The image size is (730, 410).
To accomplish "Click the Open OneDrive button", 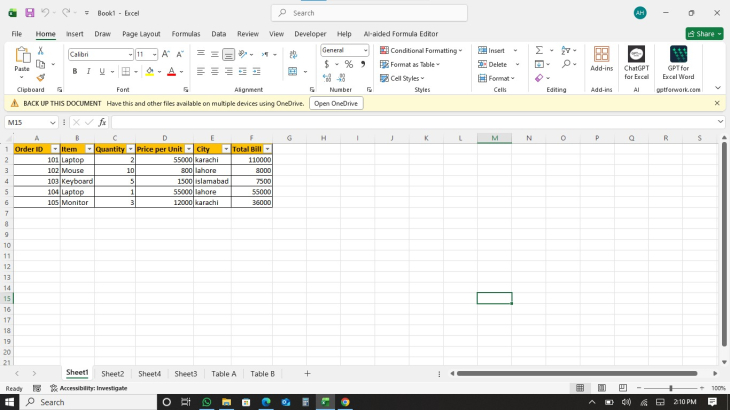I will coord(335,103).
